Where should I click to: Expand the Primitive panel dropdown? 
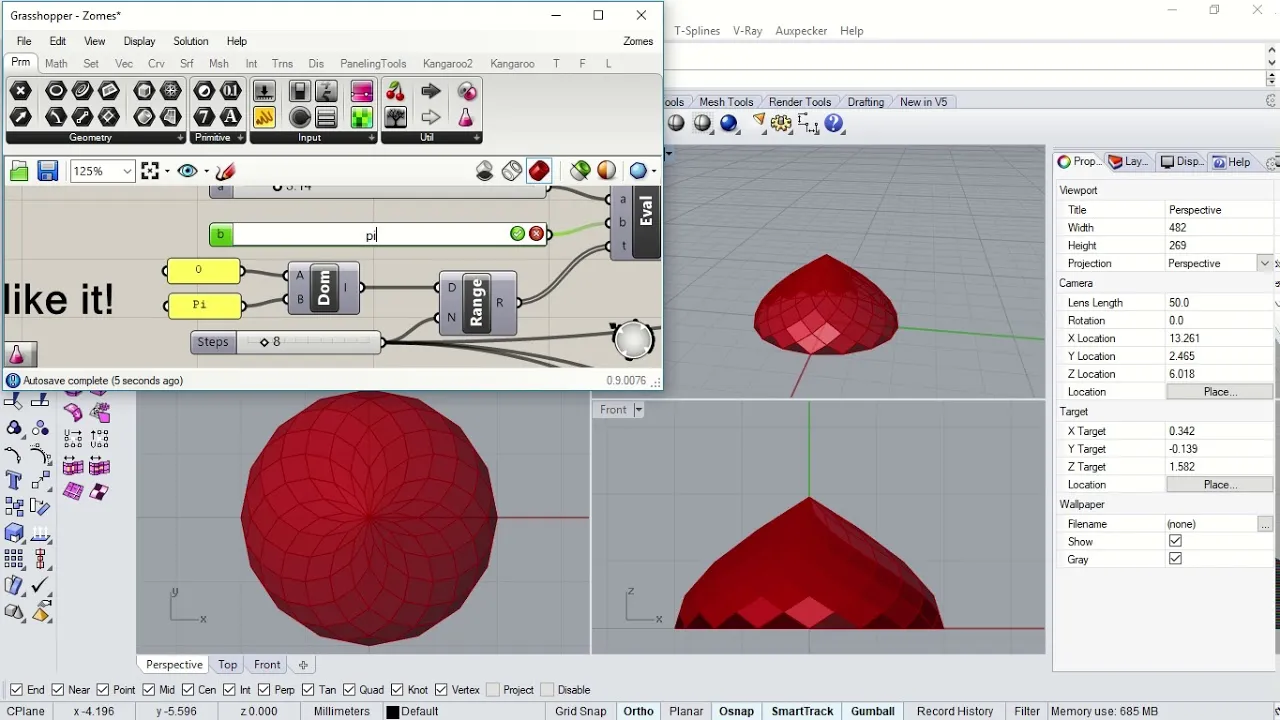pos(240,138)
